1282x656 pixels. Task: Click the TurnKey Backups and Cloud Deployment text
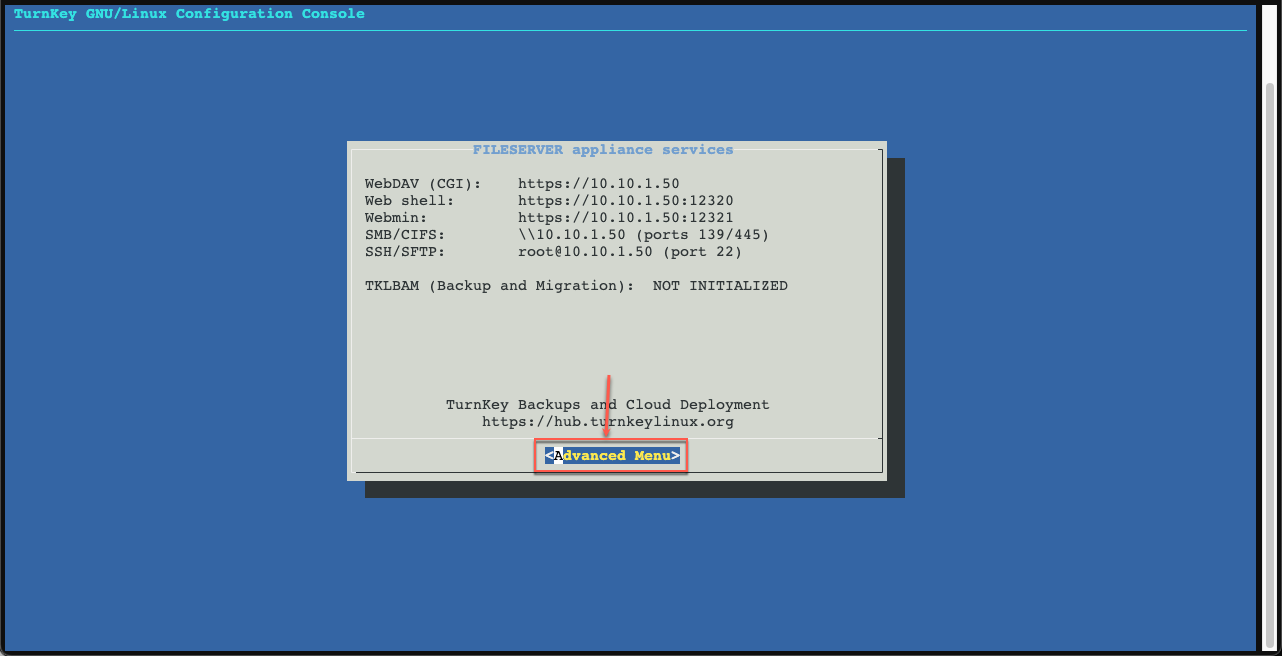pos(608,404)
